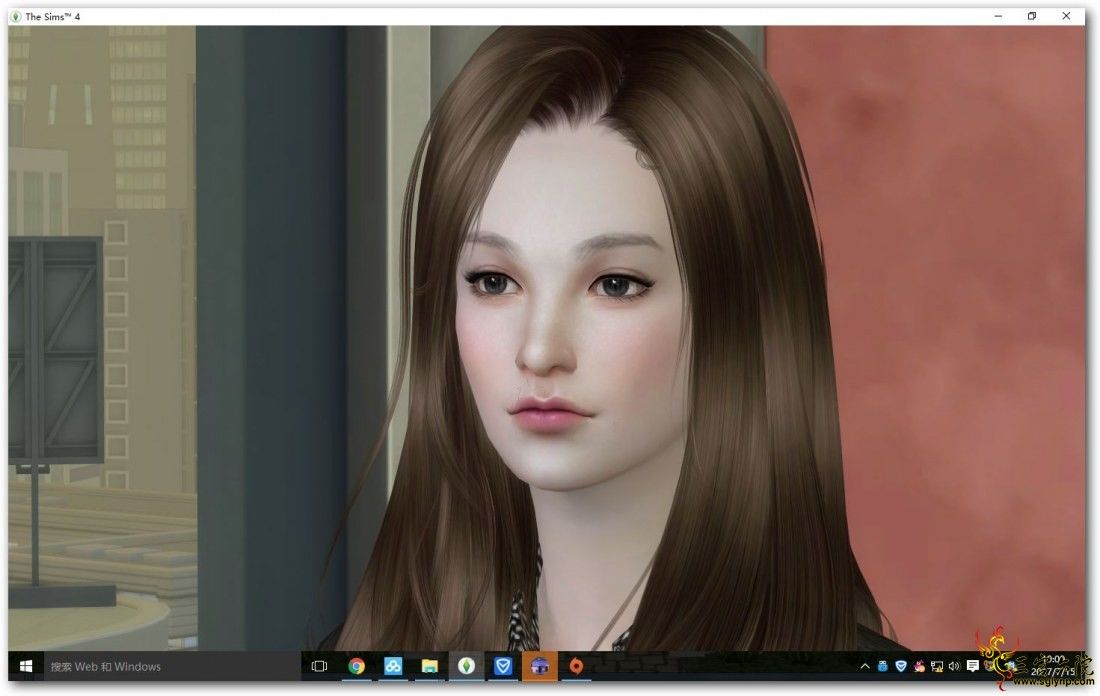Screen dimensions: 1100x696
Task: Open the blue shield app on the taskbar
Action: point(503,666)
